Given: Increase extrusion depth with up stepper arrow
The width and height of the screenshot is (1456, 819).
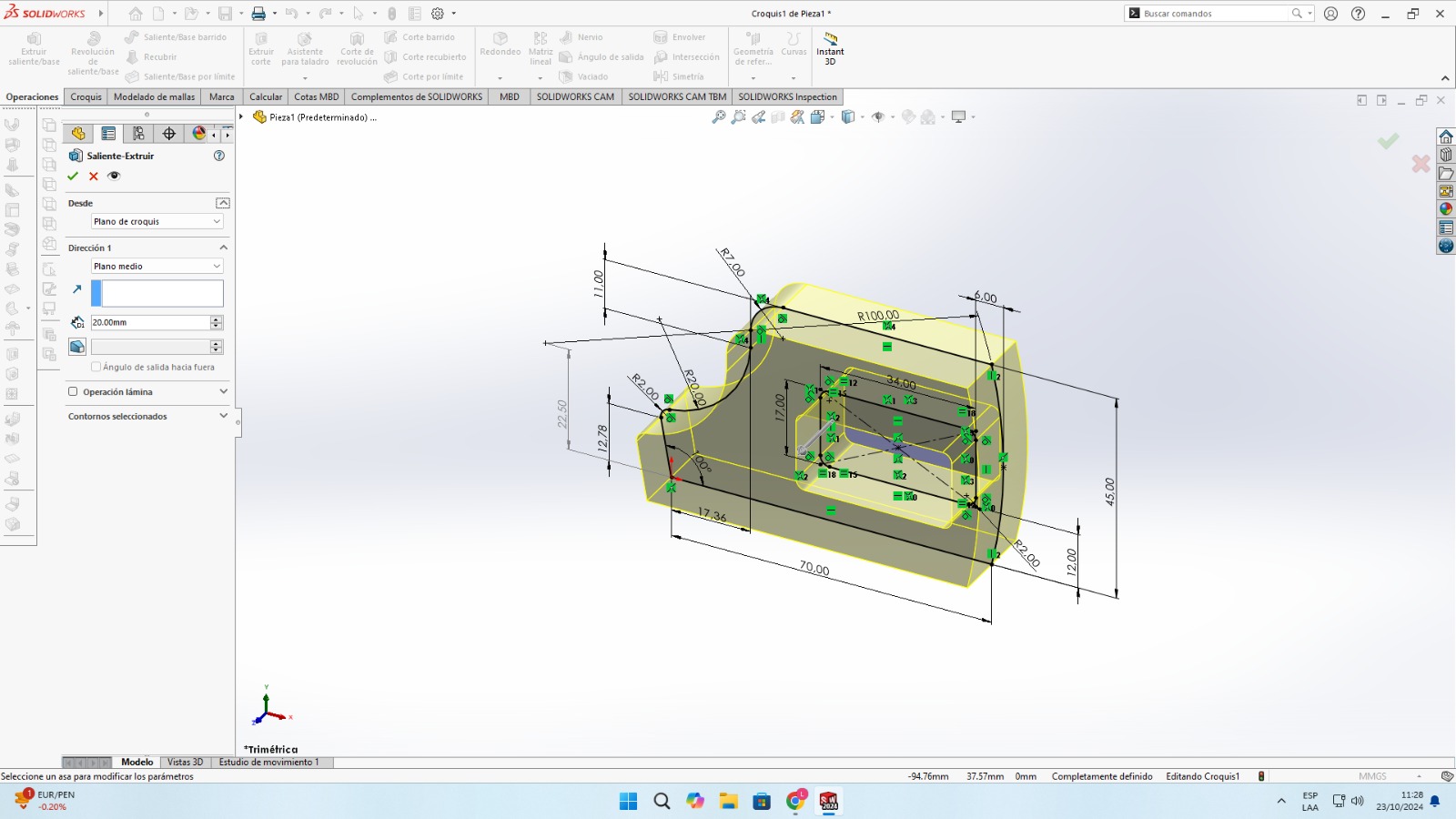Looking at the screenshot, I should pyautogui.click(x=217, y=319).
